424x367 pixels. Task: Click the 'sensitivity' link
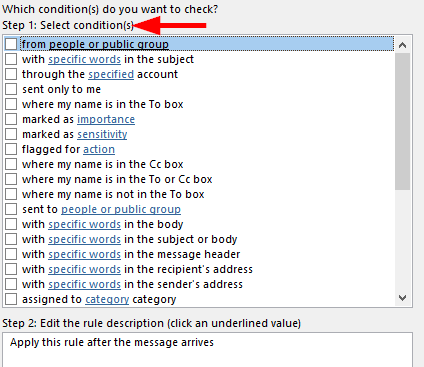[x=102, y=134]
